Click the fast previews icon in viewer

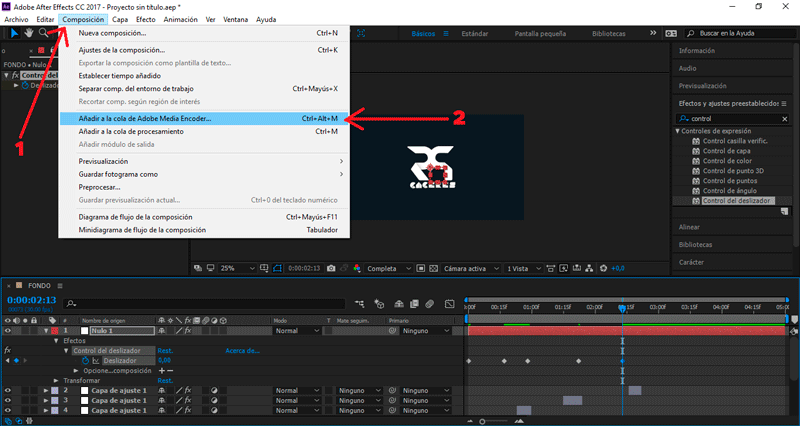click(x=563, y=268)
